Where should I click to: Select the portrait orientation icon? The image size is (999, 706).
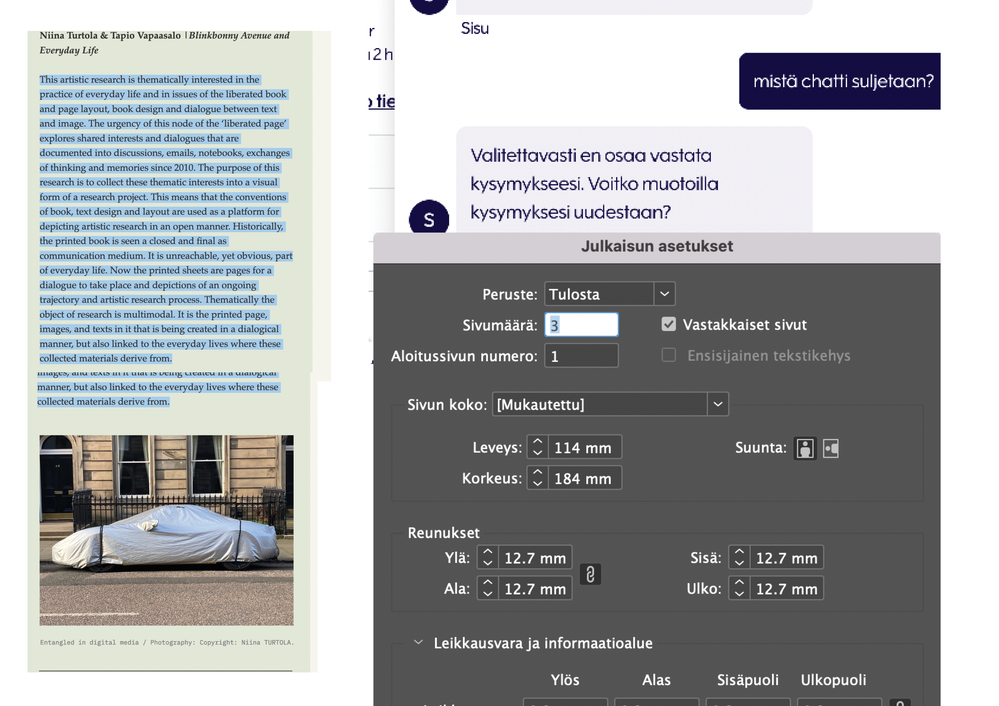pyautogui.click(x=805, y=448)
